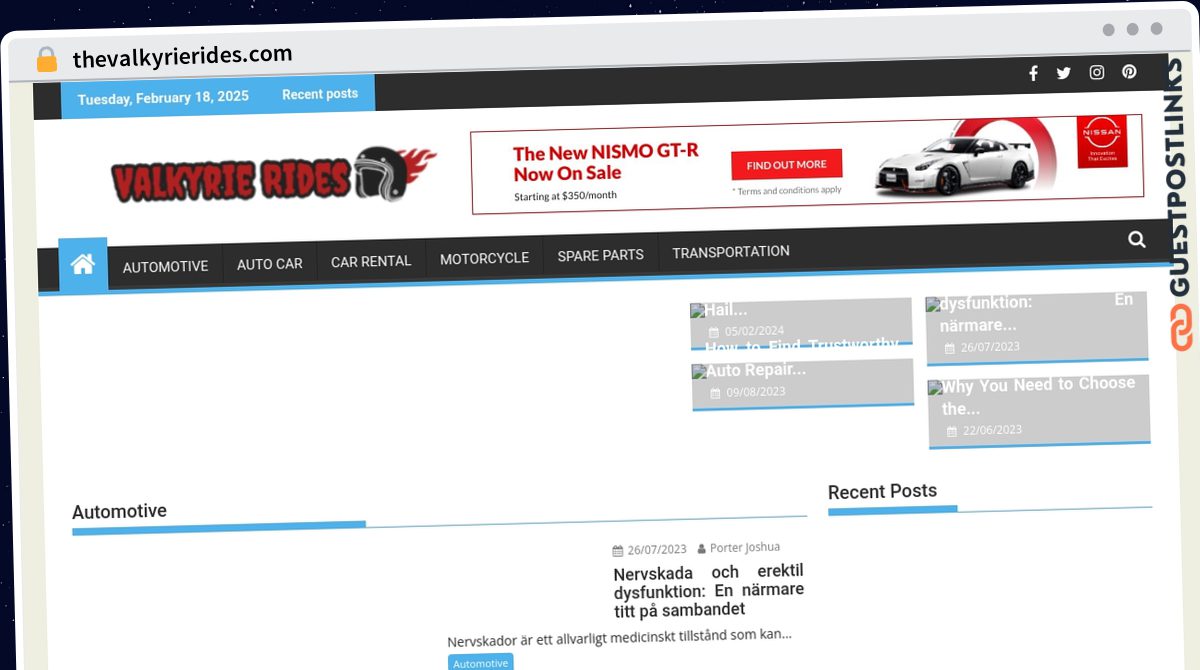Click the FIND OUT MORE ad button

787,164
